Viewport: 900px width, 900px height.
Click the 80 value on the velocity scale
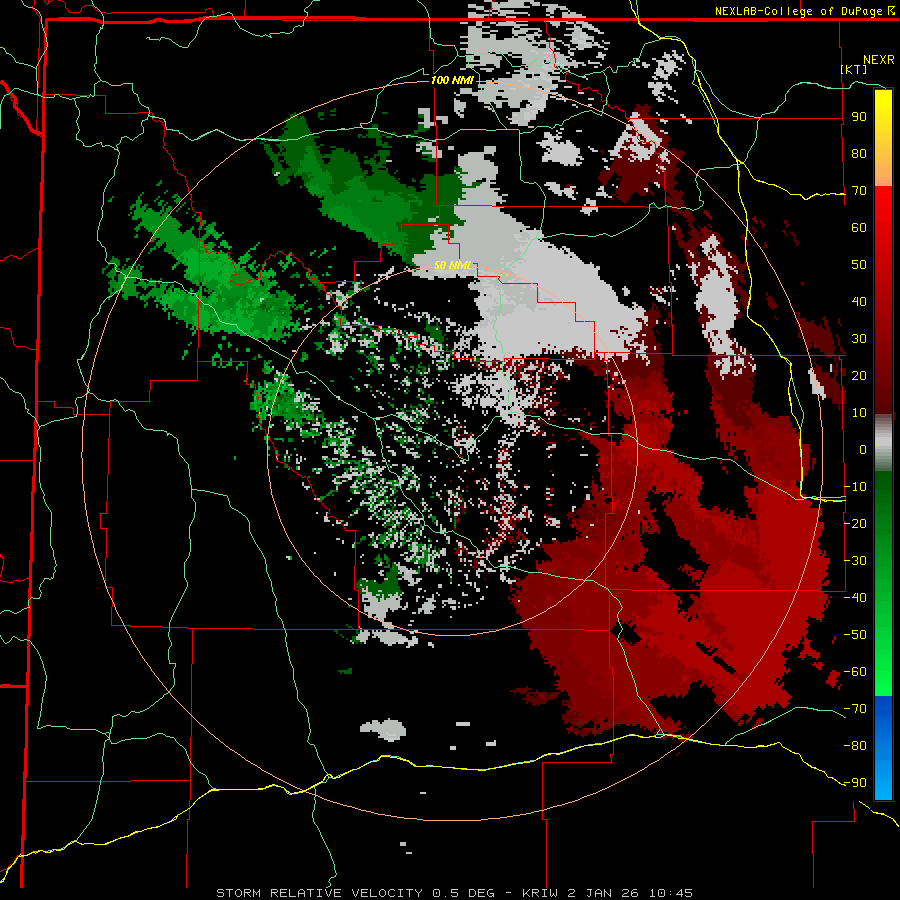click(859, 154)
